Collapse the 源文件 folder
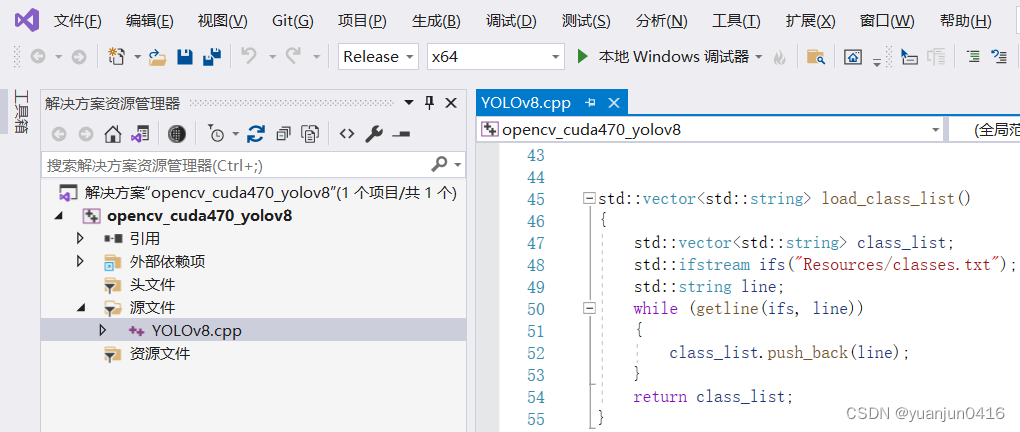Image resolution: width=1020 pixels, height=432 pixels. click(x=81, y=308)
